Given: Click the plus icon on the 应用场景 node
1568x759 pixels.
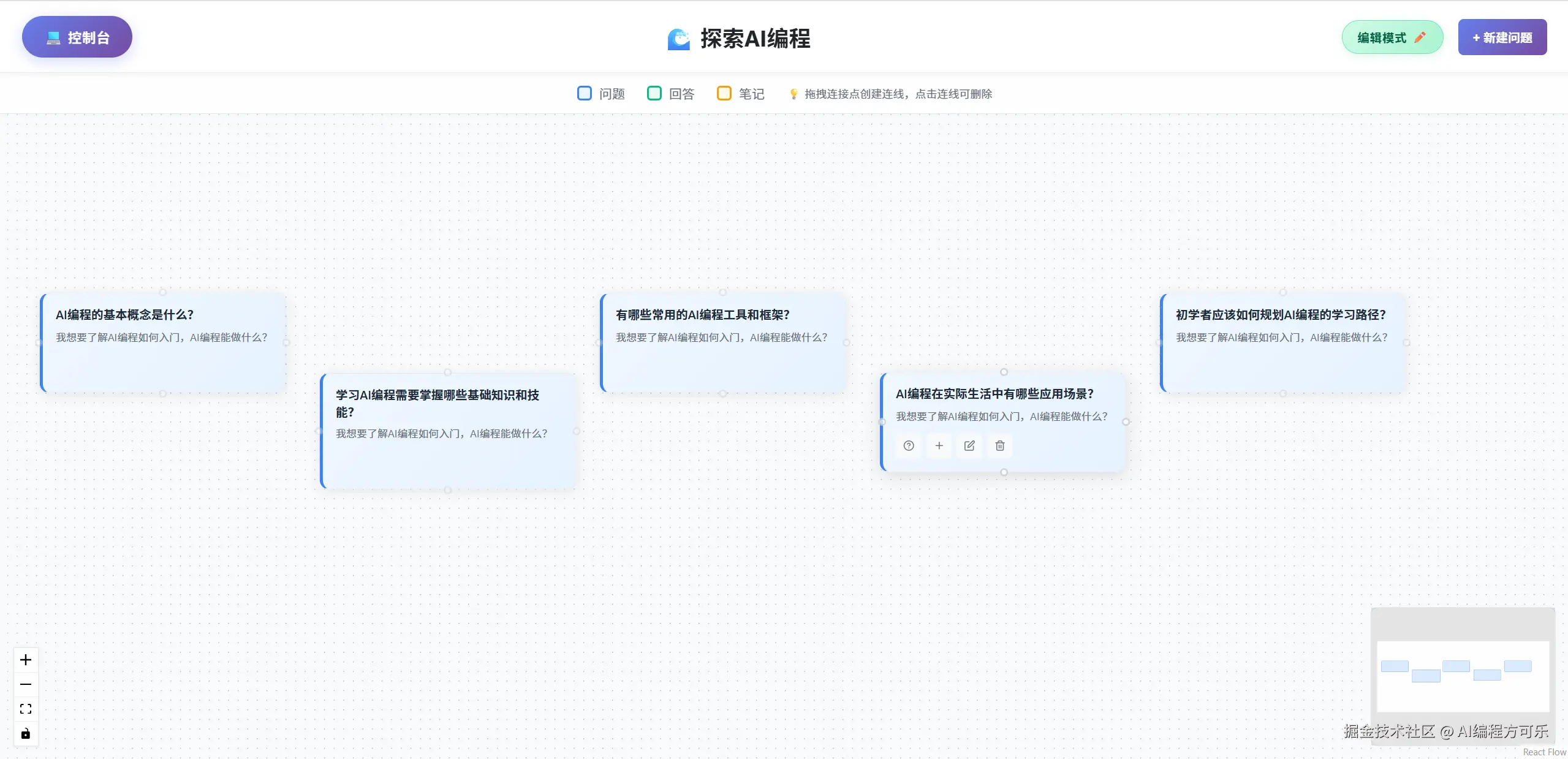Looking at the screenshot, I should coord(939,446).
